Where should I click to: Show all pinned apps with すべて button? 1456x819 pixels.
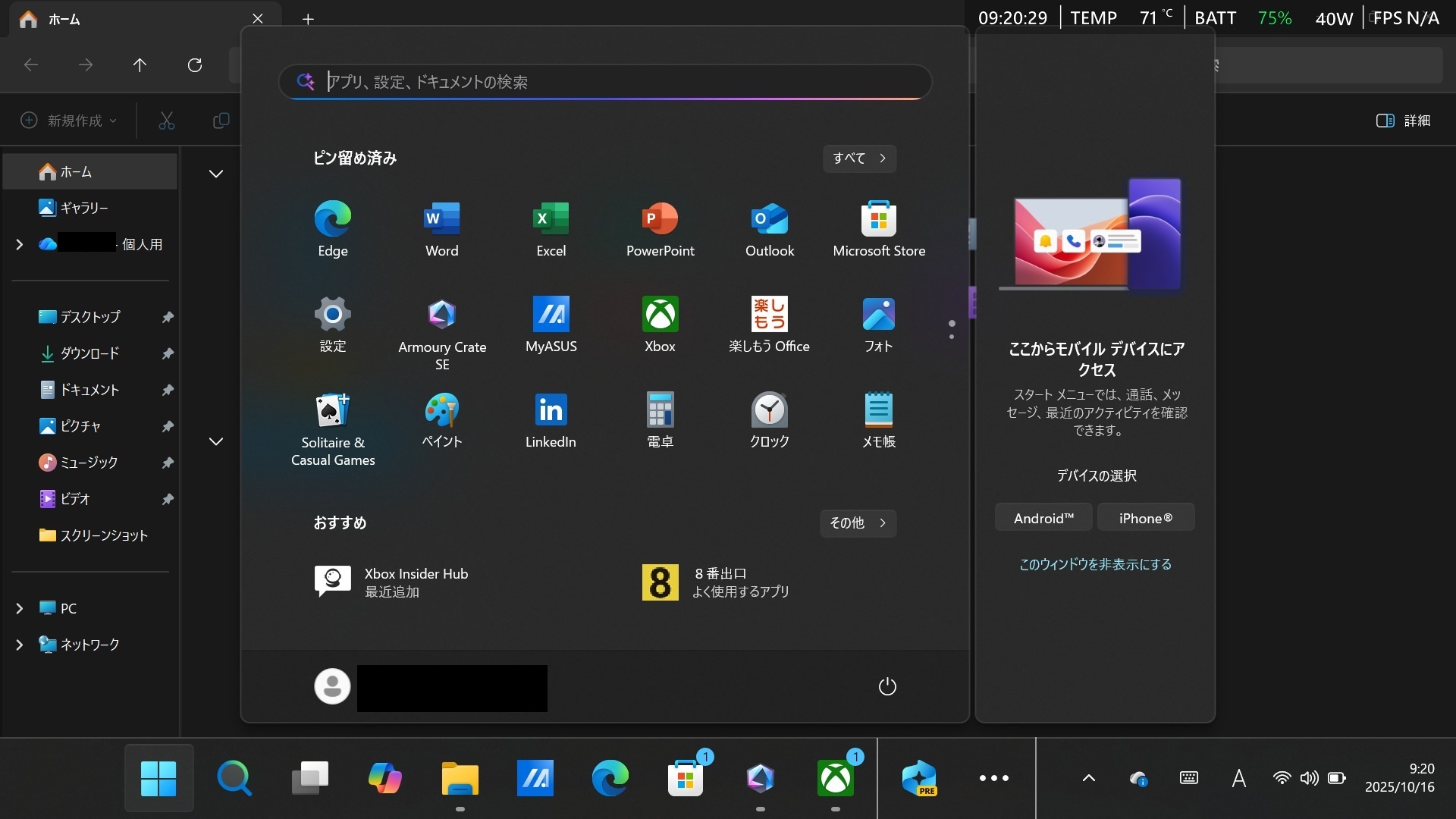coord(859,158)
